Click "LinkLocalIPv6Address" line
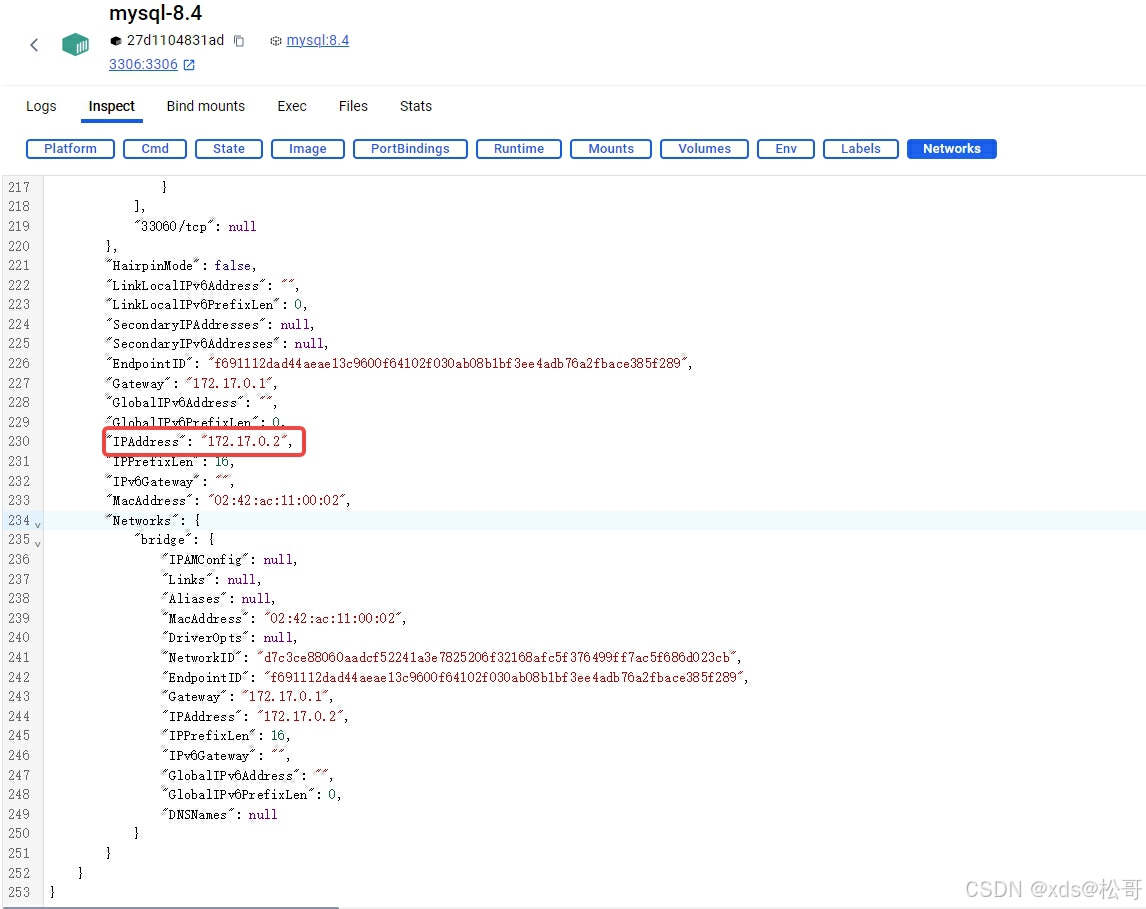Viewport: 1146px width, 909px height. click(x=202, y=285)
